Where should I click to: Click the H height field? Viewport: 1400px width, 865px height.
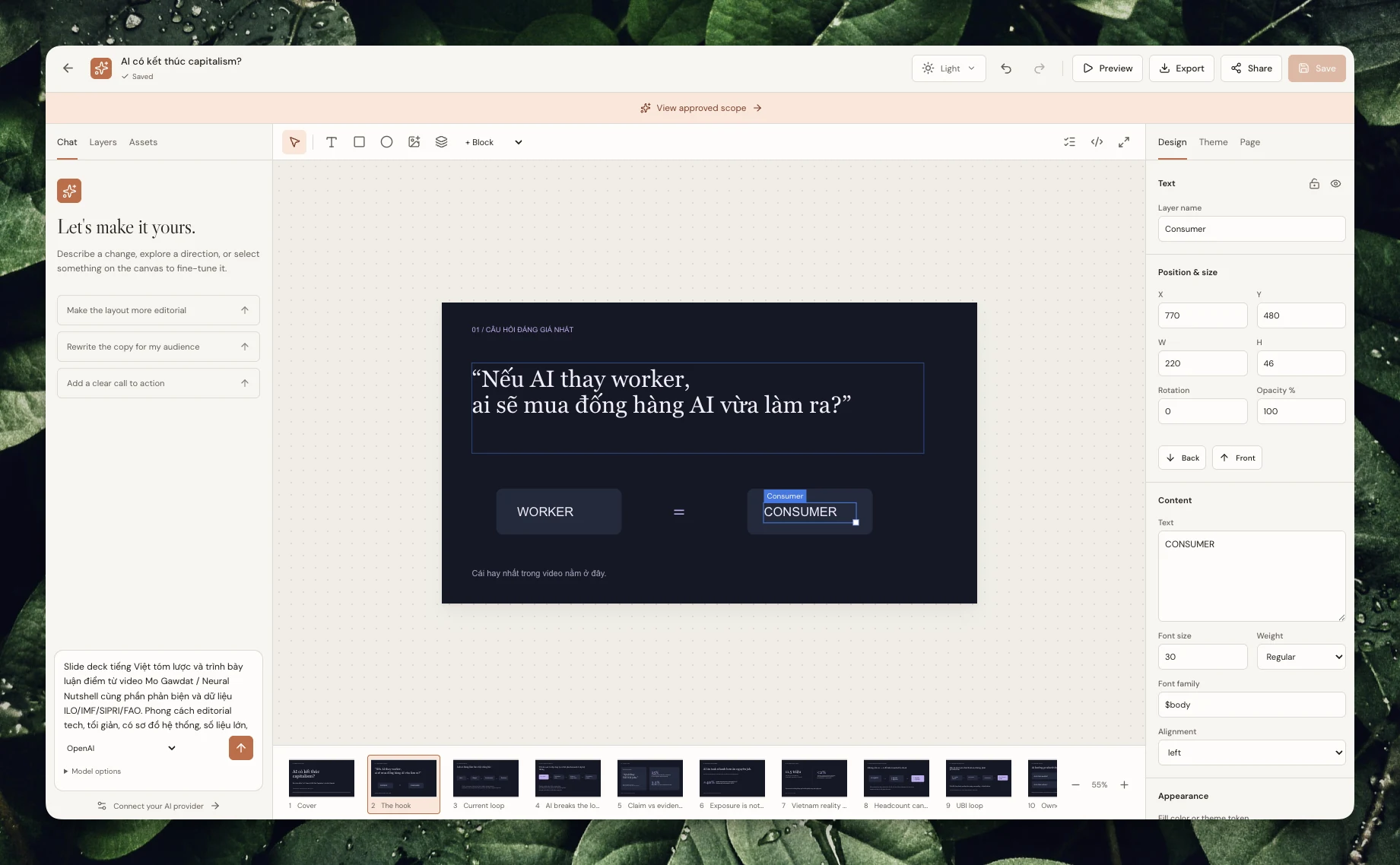click(1300, 363)
